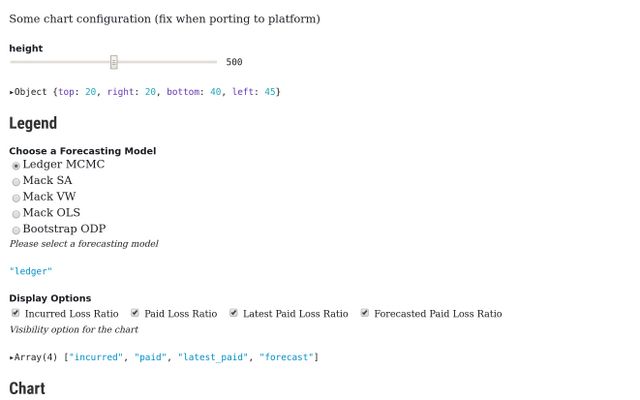
Task: Select the Mack OLS radio button
Action: click(16, 214)
